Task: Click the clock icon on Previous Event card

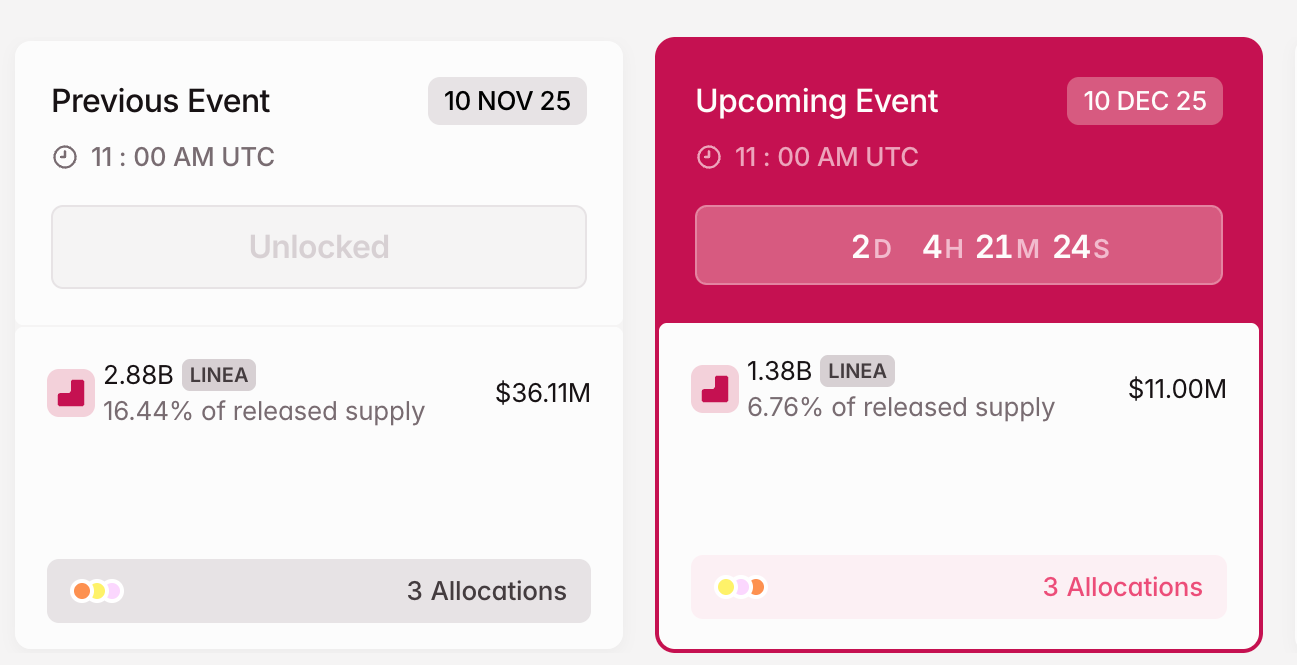Action: (66, 156)
